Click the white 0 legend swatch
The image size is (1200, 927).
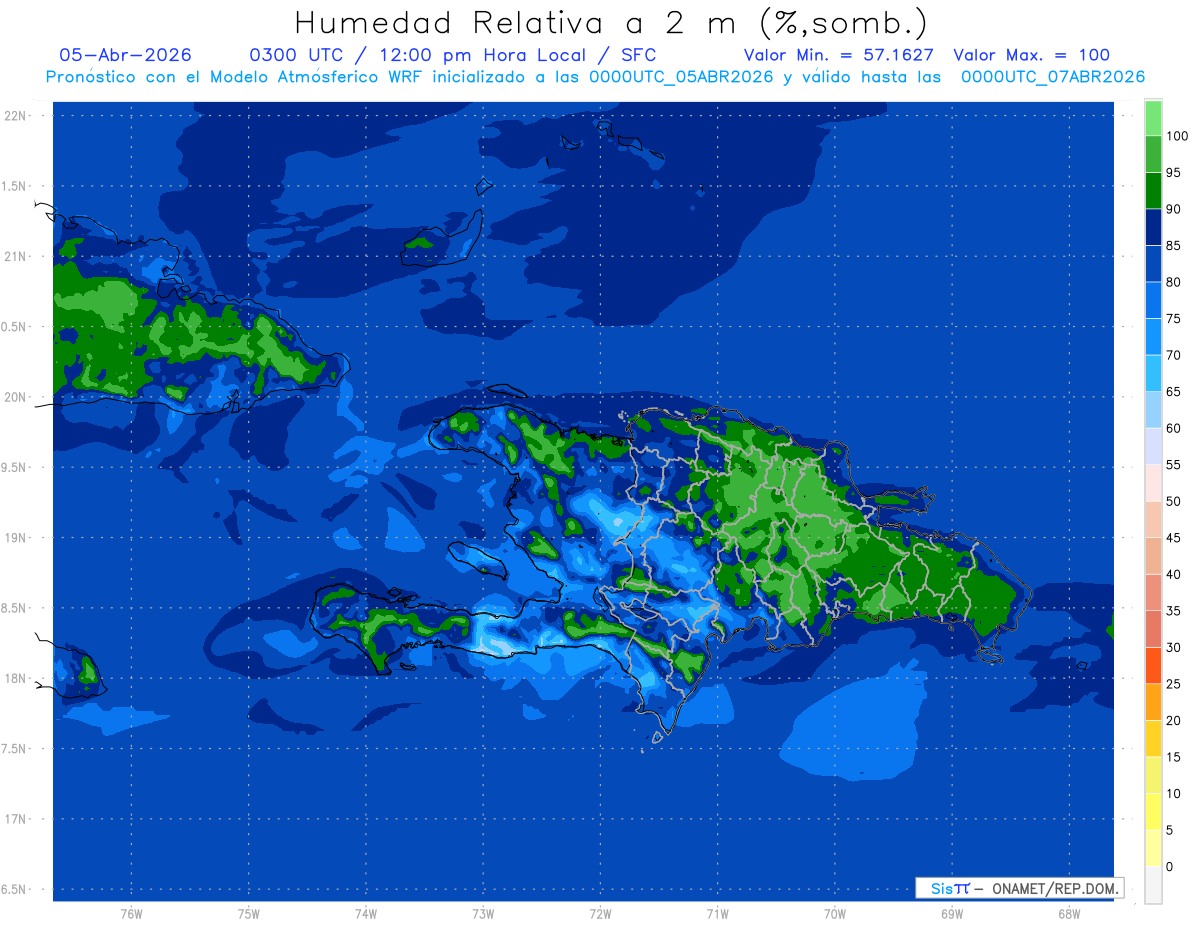(1153, 885)
